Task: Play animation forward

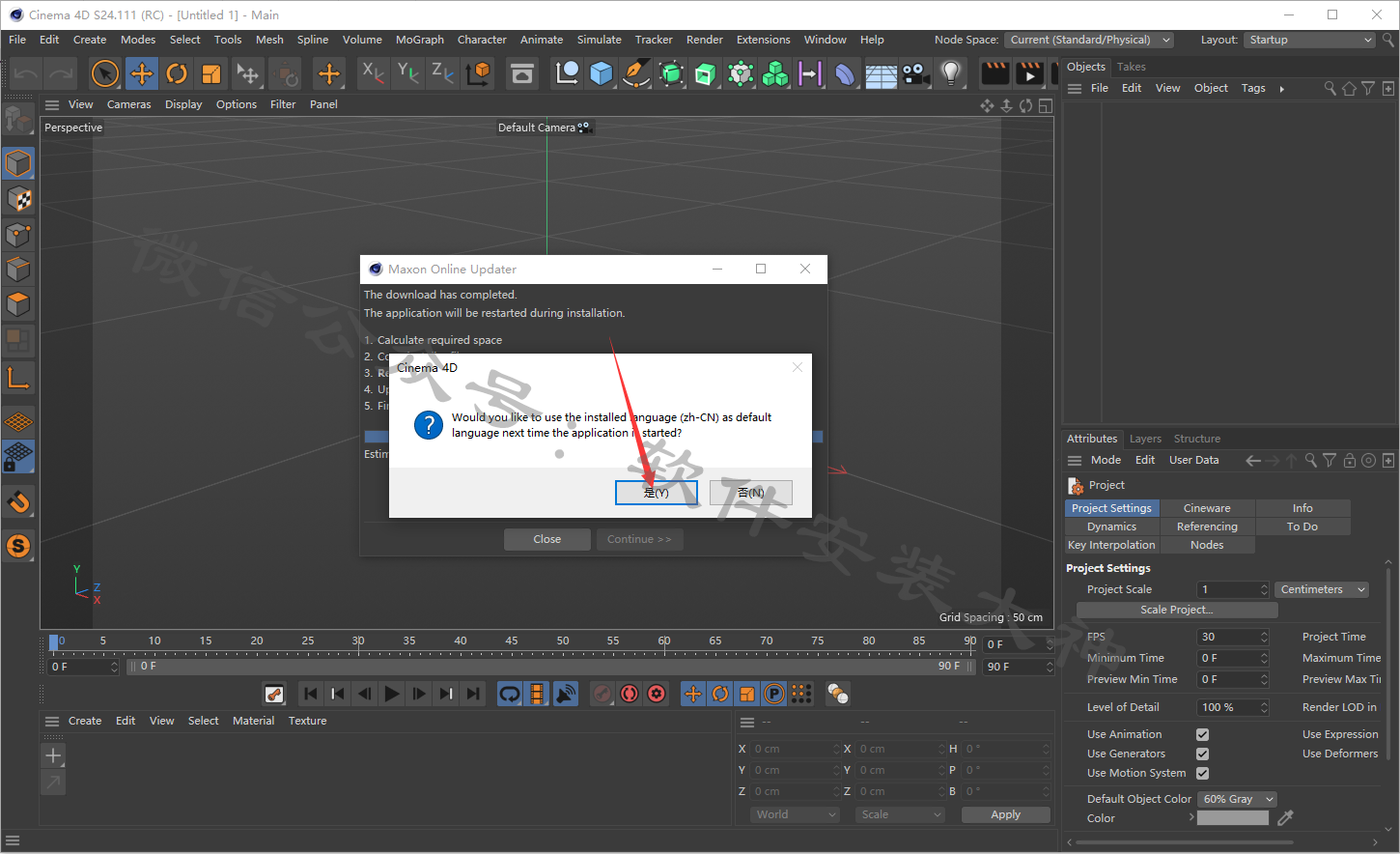Action: tap(391, 694)
